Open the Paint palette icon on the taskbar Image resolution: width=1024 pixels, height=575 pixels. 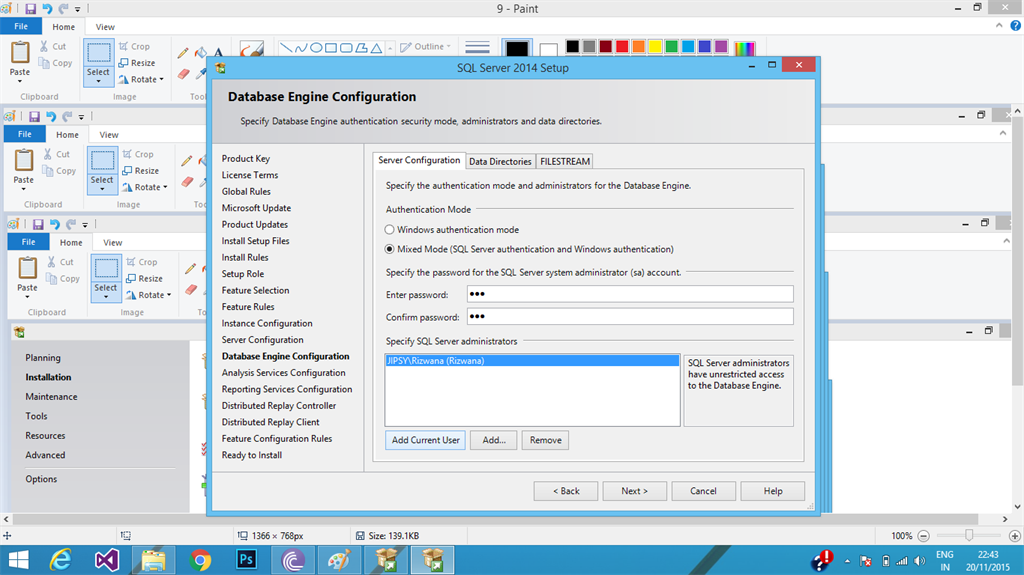(x=339, y=560)
